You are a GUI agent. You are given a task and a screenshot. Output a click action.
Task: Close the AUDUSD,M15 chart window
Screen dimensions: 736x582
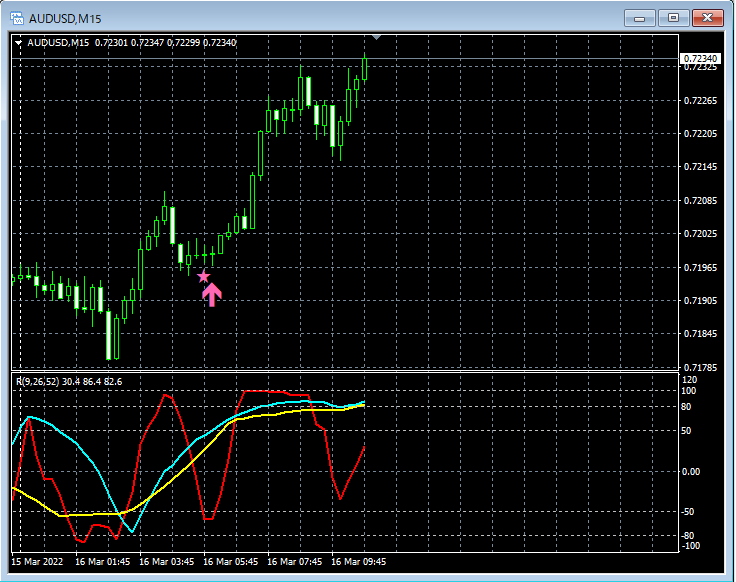(x=707, y=18)
